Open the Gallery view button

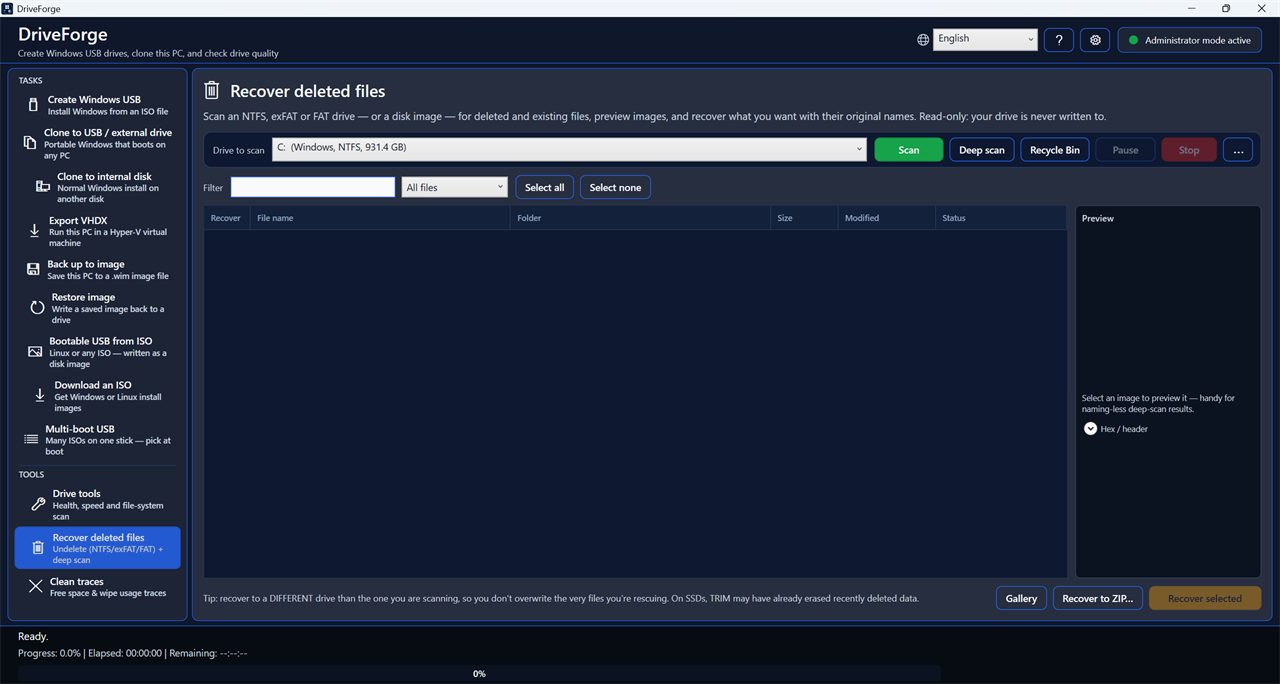click(1021, 598)
